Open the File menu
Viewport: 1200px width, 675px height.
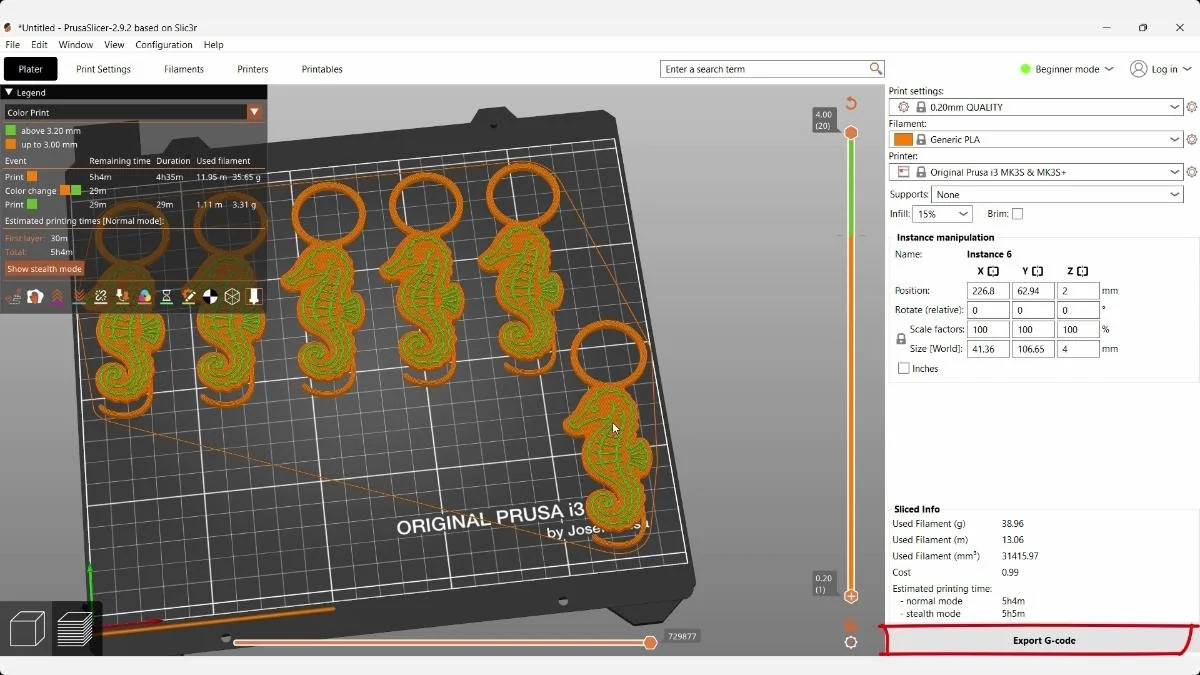(13, 45)
